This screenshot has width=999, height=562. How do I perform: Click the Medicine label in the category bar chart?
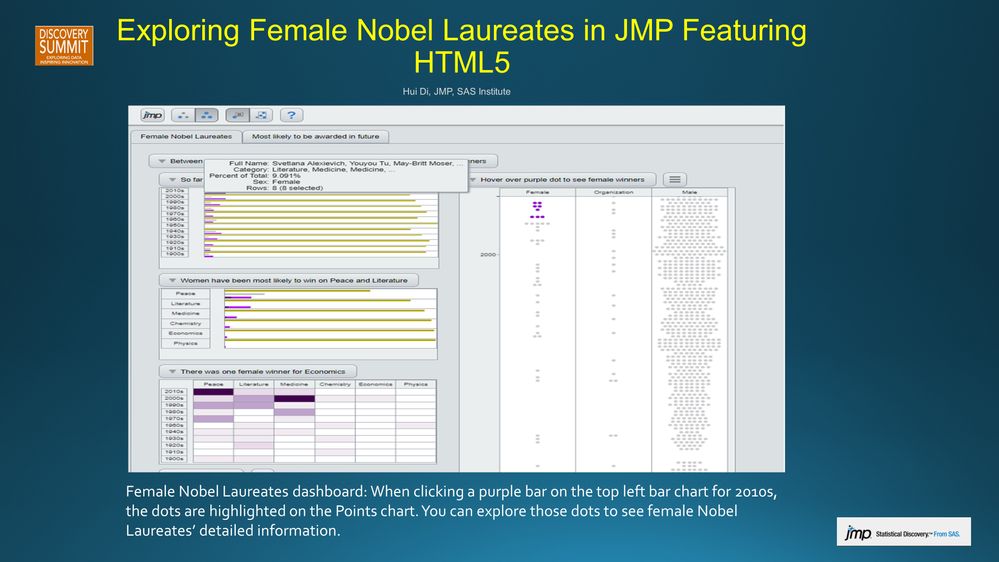coord(185,313)
